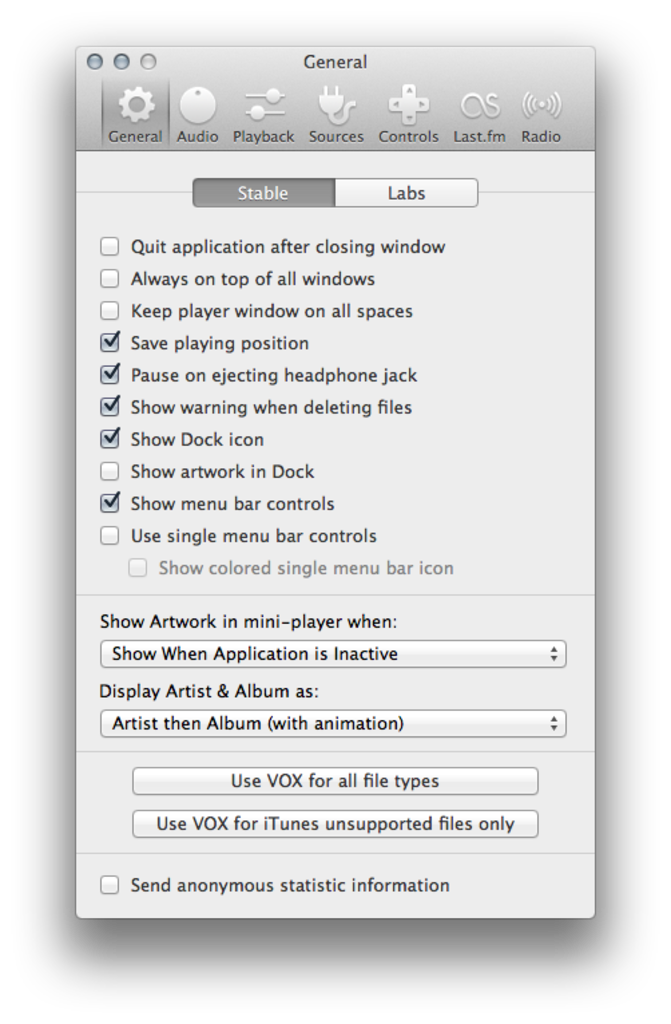Enable Quit application after closing window
Viewport: 671px width, 1024px height.
click(x=110, y=247)
